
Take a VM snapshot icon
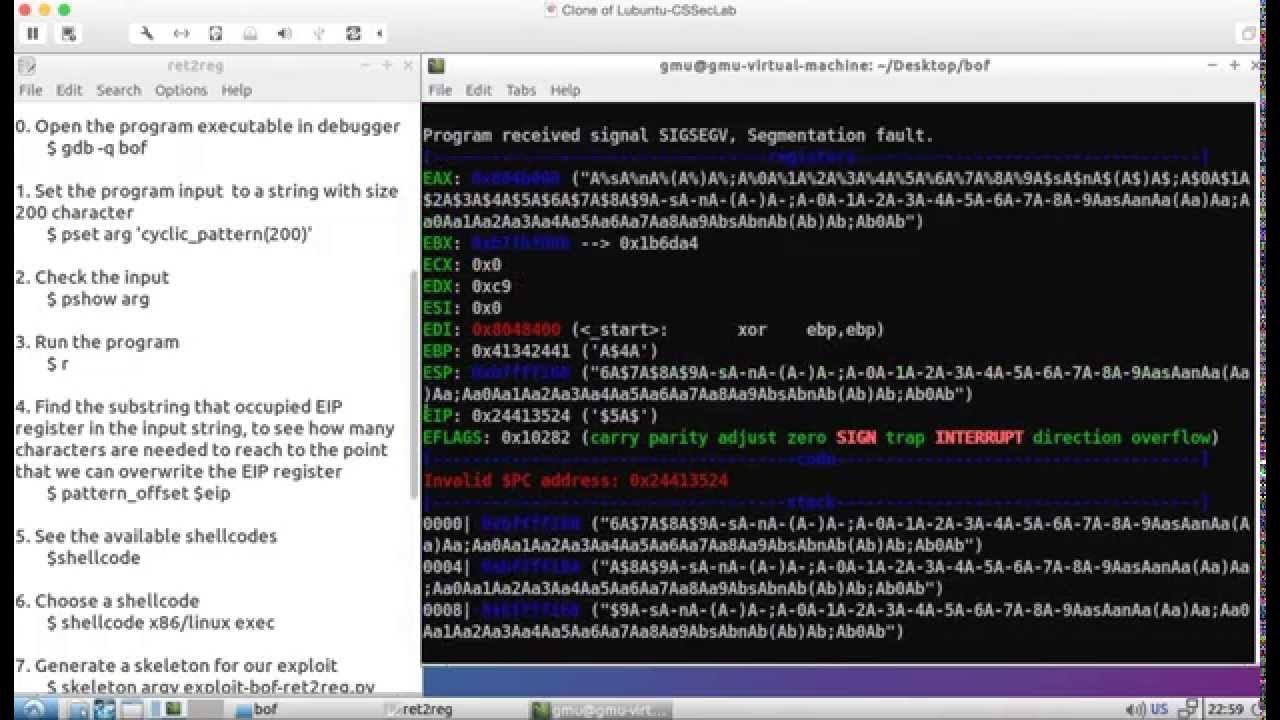coord(68,33)
